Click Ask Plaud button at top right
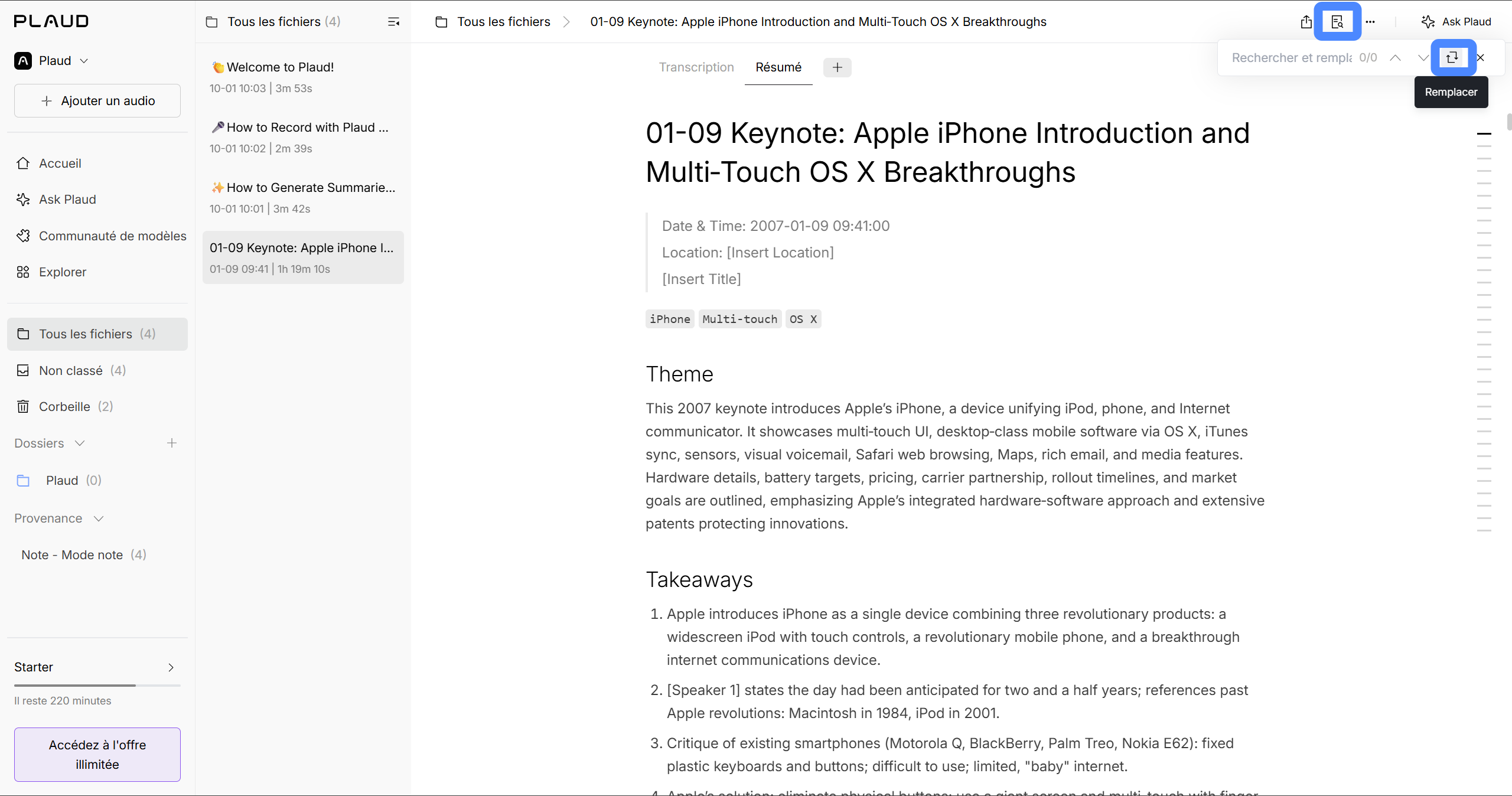The height and width of the screenshot is (796, 1512). 1456,22
